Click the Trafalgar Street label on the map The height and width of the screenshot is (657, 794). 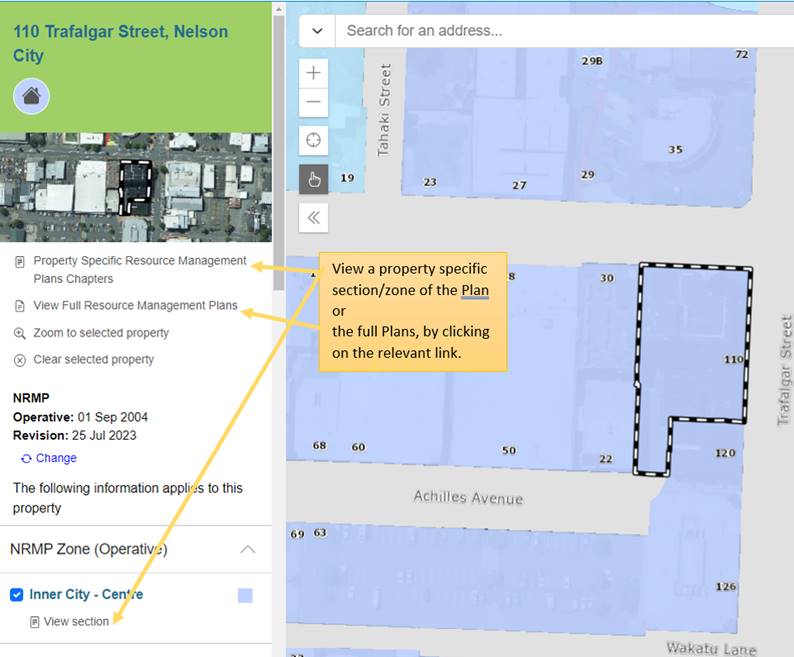pyautogui.click(x=785, y=370)
